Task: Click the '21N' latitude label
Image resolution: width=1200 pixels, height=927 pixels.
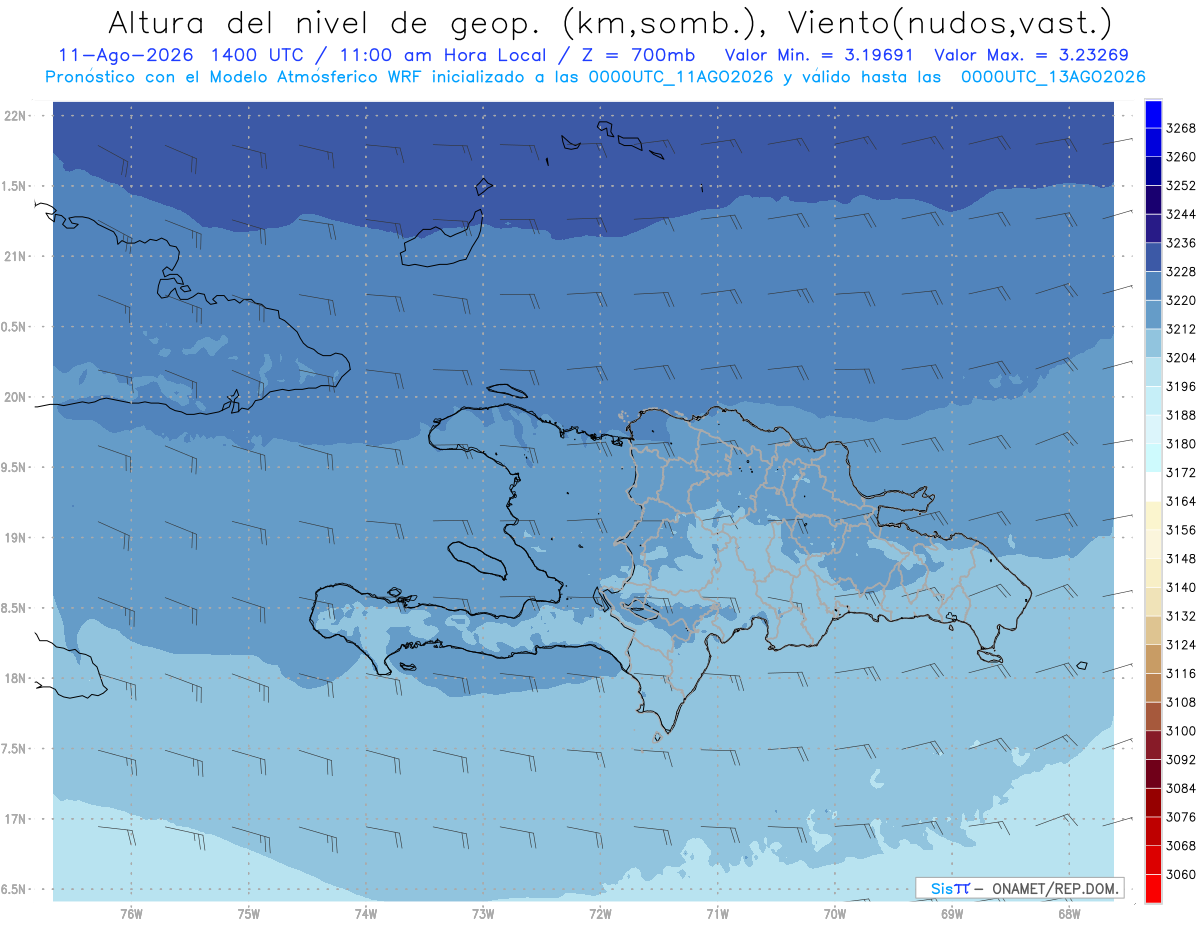Action: 16,256
